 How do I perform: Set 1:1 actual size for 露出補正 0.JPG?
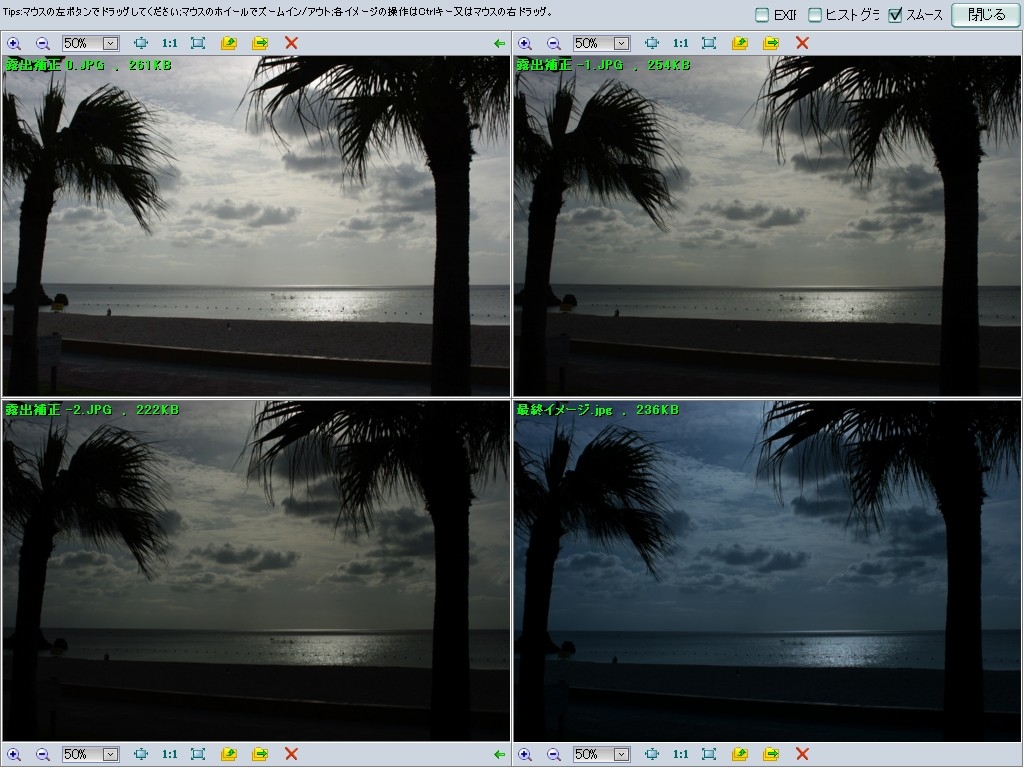170,43
